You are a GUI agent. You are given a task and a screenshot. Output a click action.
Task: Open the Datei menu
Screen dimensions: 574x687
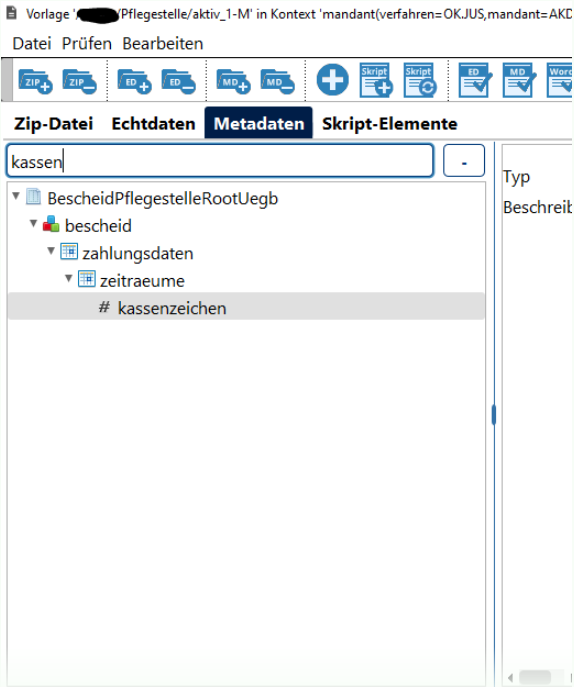click(x=32, y=44)
